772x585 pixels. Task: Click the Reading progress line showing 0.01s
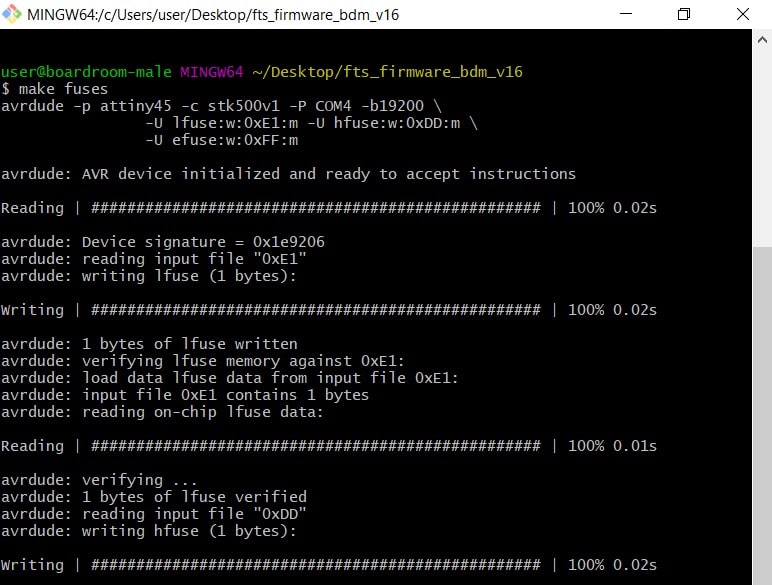pos(329,446)
